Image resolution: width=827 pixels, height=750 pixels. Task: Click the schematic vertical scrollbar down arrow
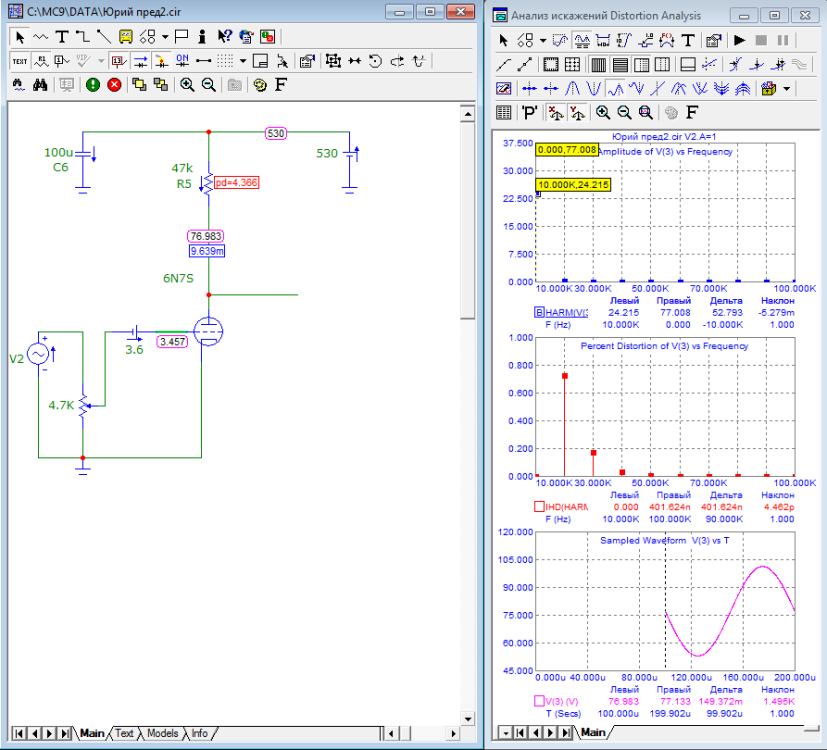click(467, 718)
